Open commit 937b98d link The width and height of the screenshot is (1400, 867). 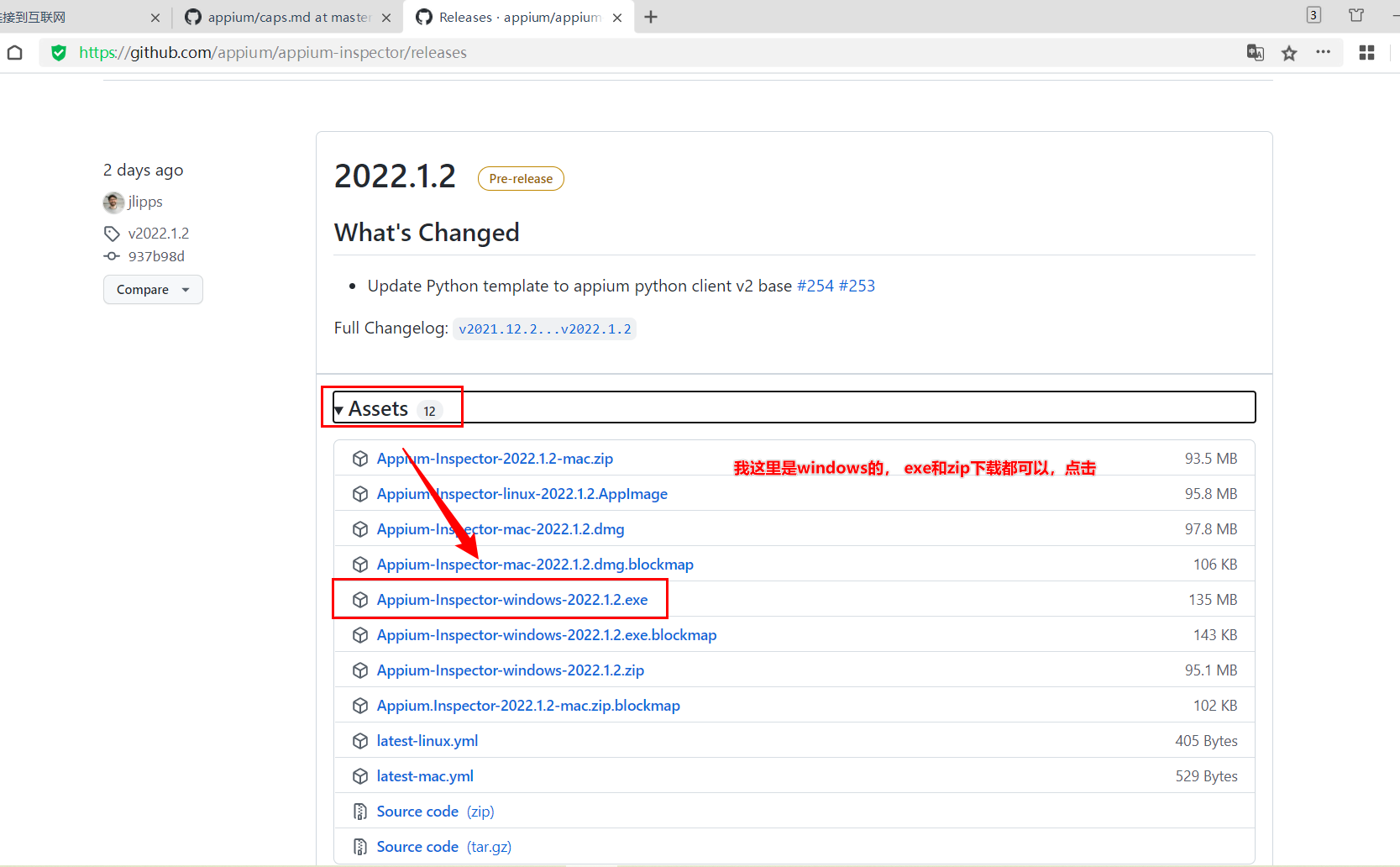(156, 256)
